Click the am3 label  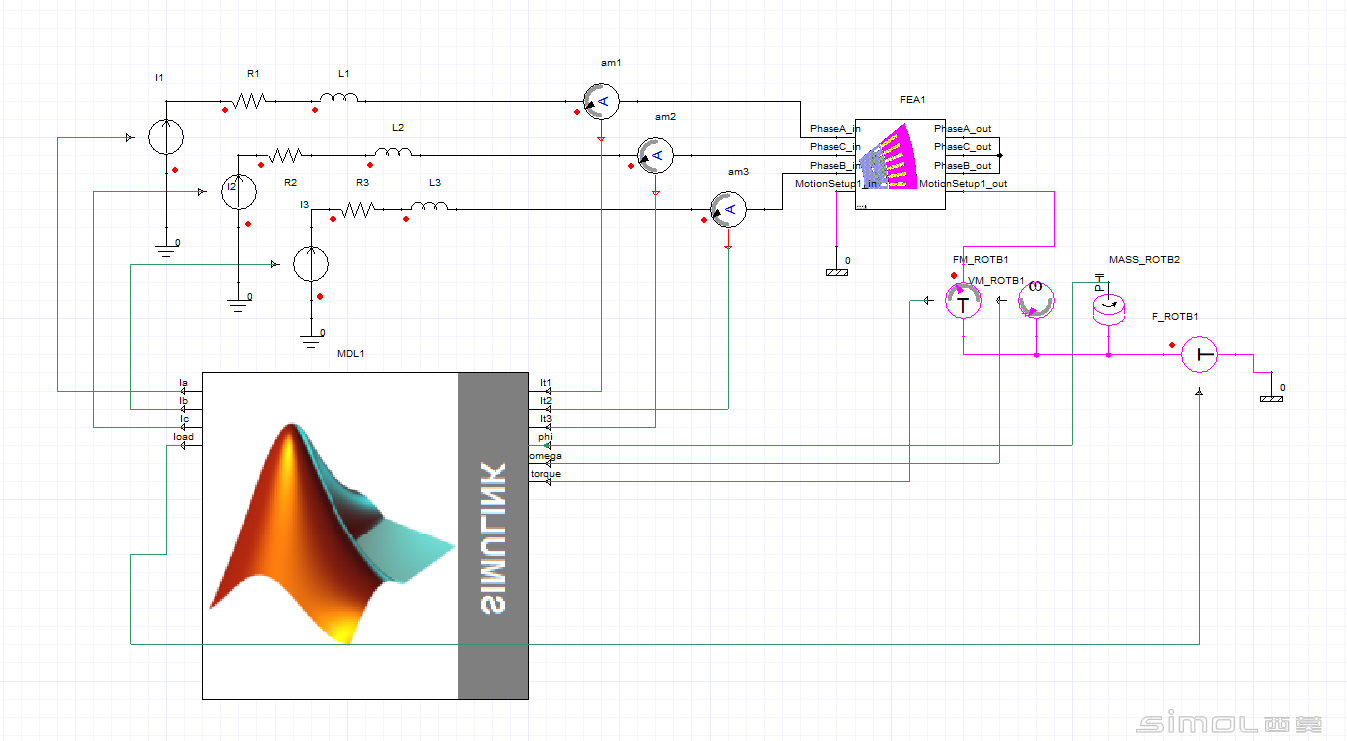pyautogui.click(x=738, y=172)
